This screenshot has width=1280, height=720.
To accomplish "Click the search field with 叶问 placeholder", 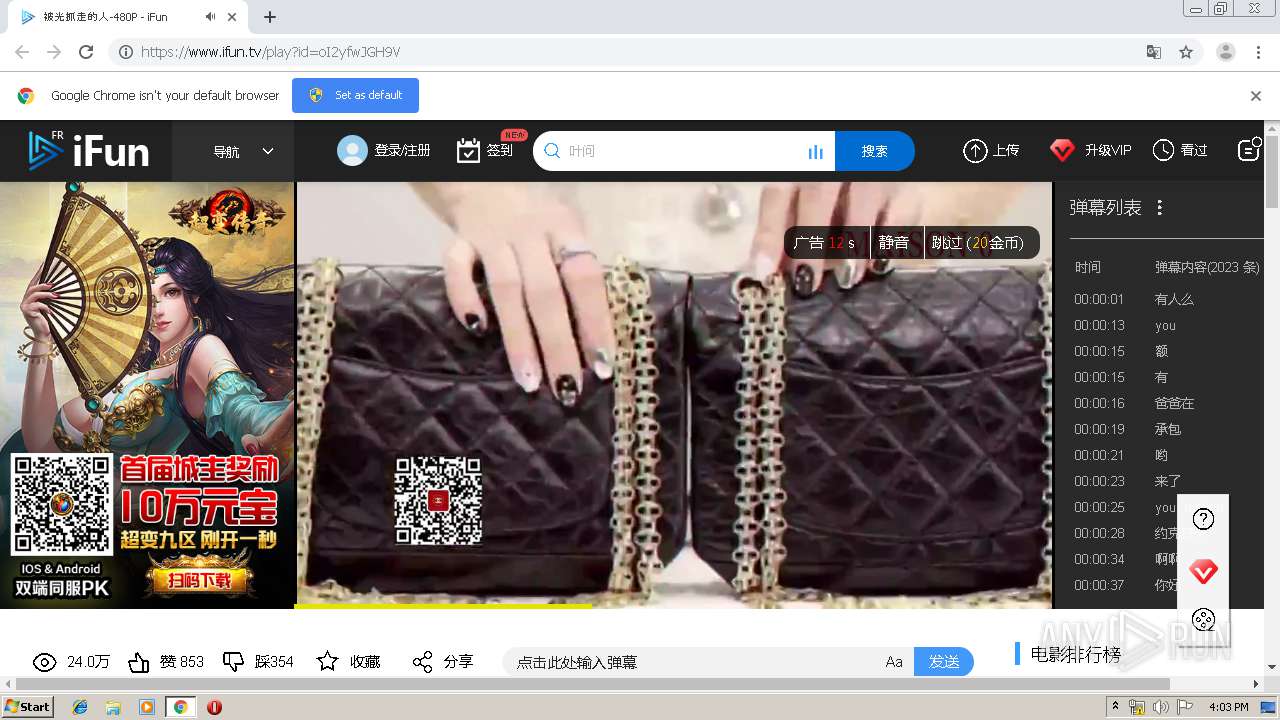I will point(684,151).
